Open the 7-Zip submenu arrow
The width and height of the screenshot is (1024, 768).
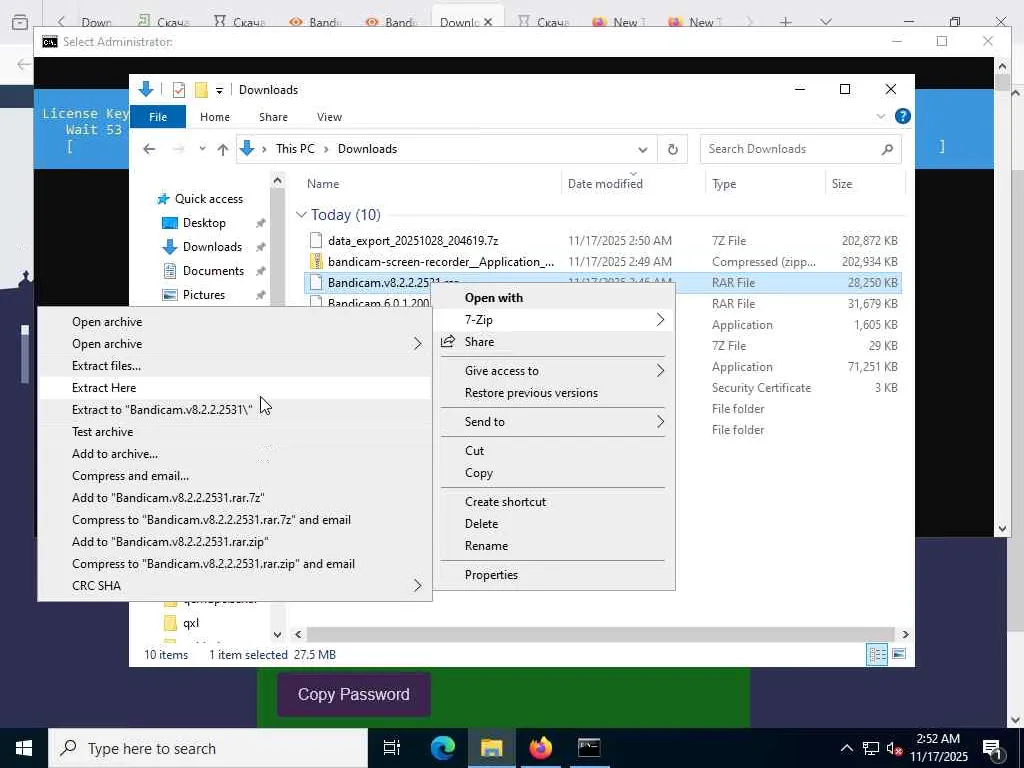pyautogui.click(x=660, y=319)
